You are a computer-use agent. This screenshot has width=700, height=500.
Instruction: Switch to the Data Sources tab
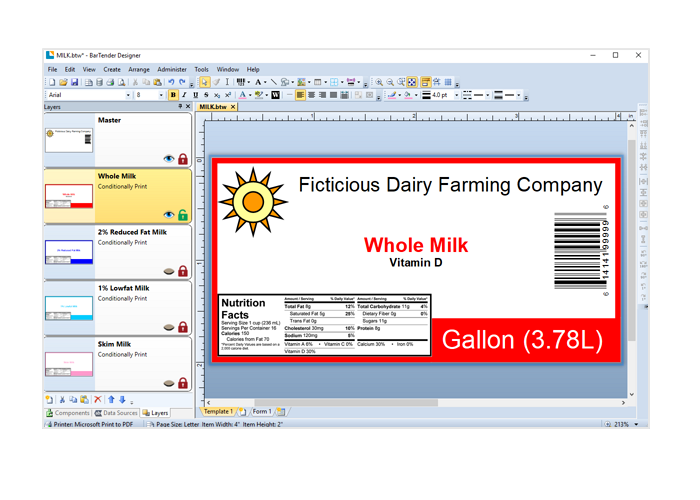point(116,413)
